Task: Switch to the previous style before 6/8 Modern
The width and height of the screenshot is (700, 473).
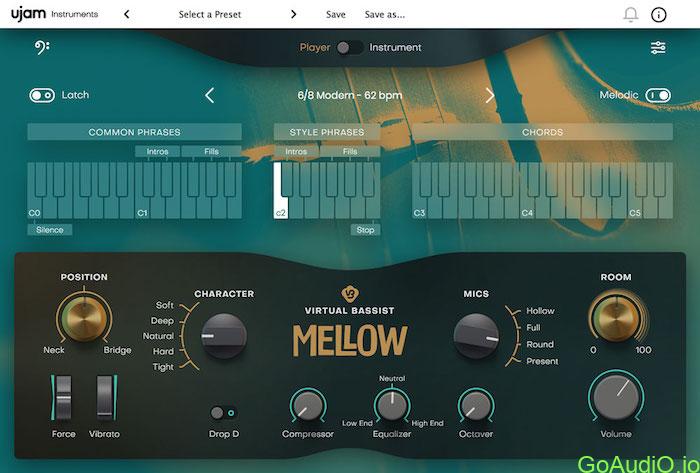Action: (210, 95)
